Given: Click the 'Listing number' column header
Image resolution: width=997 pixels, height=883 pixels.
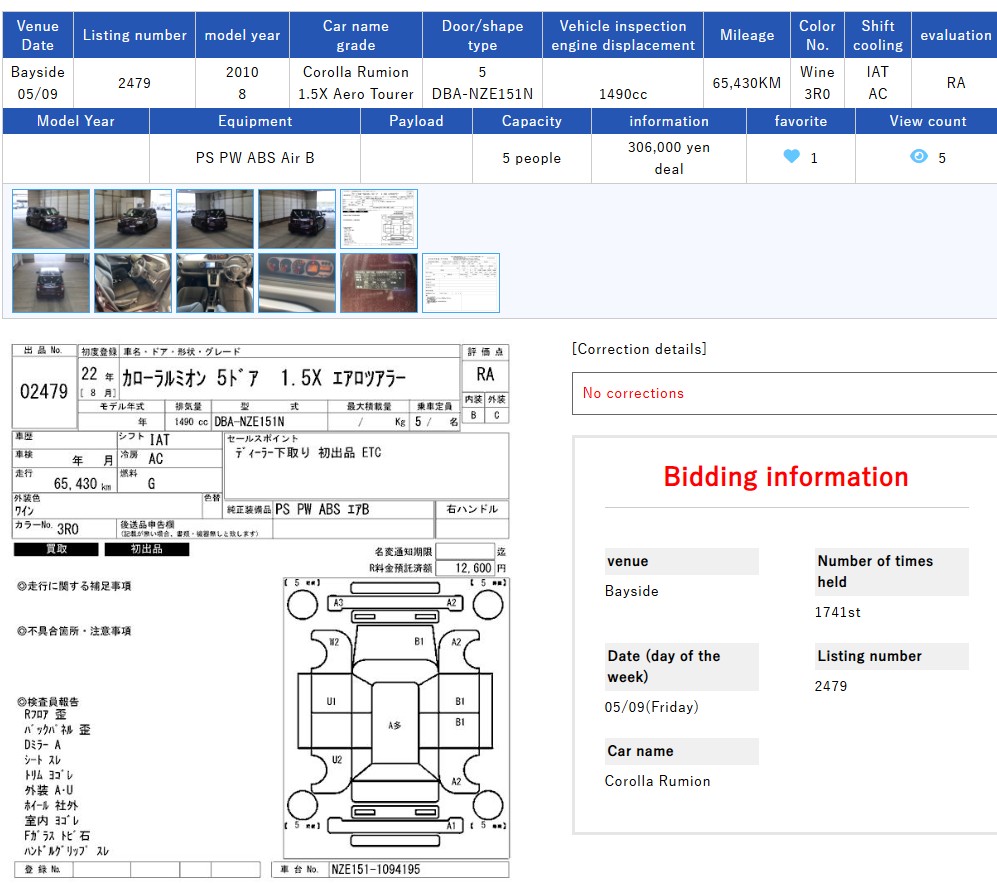Looking at the screenshot, I should 134,35.
